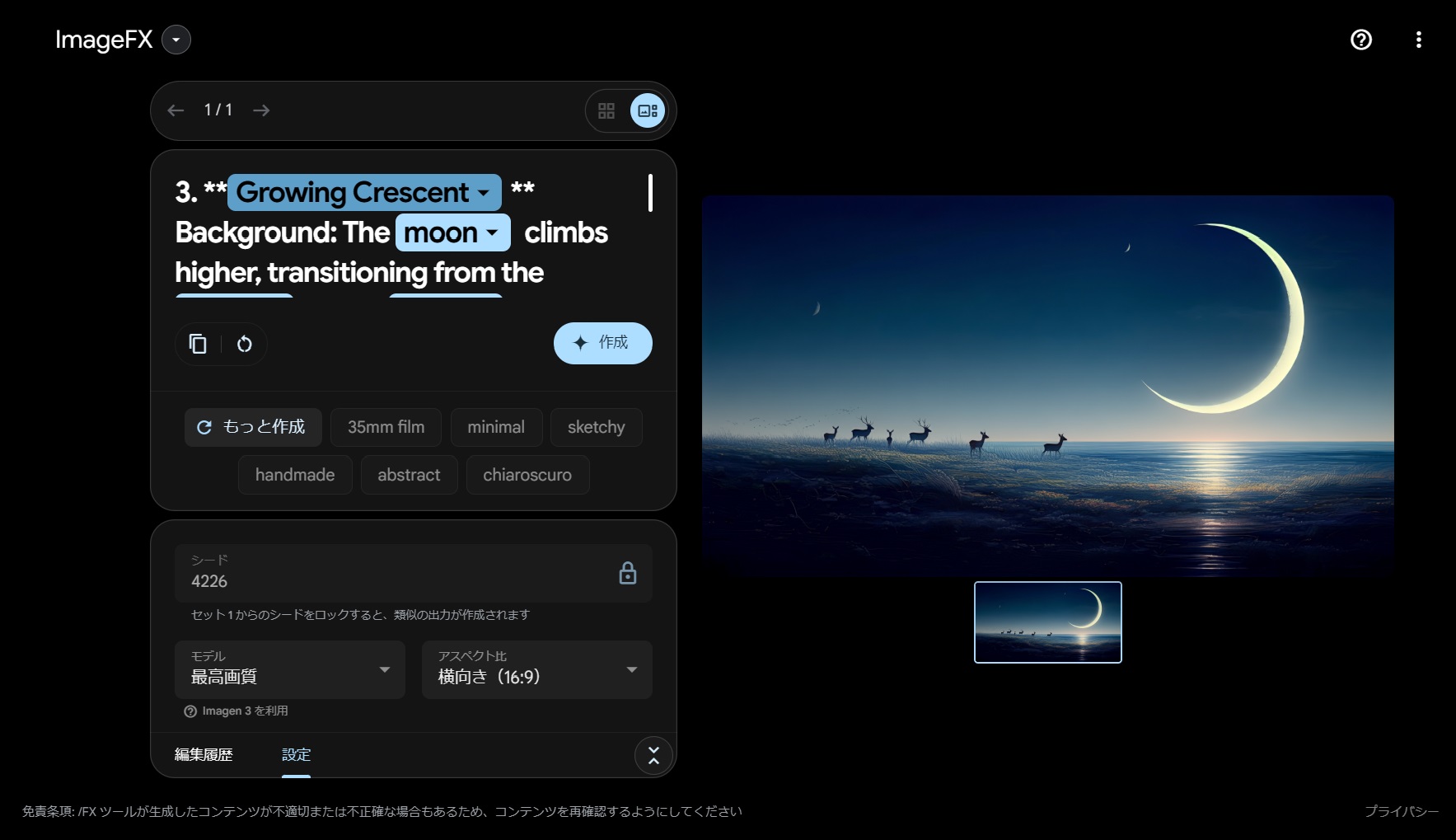Open the モデル 最高画質 dropdown
This screenshot has height=840, width=1456.
[x=289, y=669]
